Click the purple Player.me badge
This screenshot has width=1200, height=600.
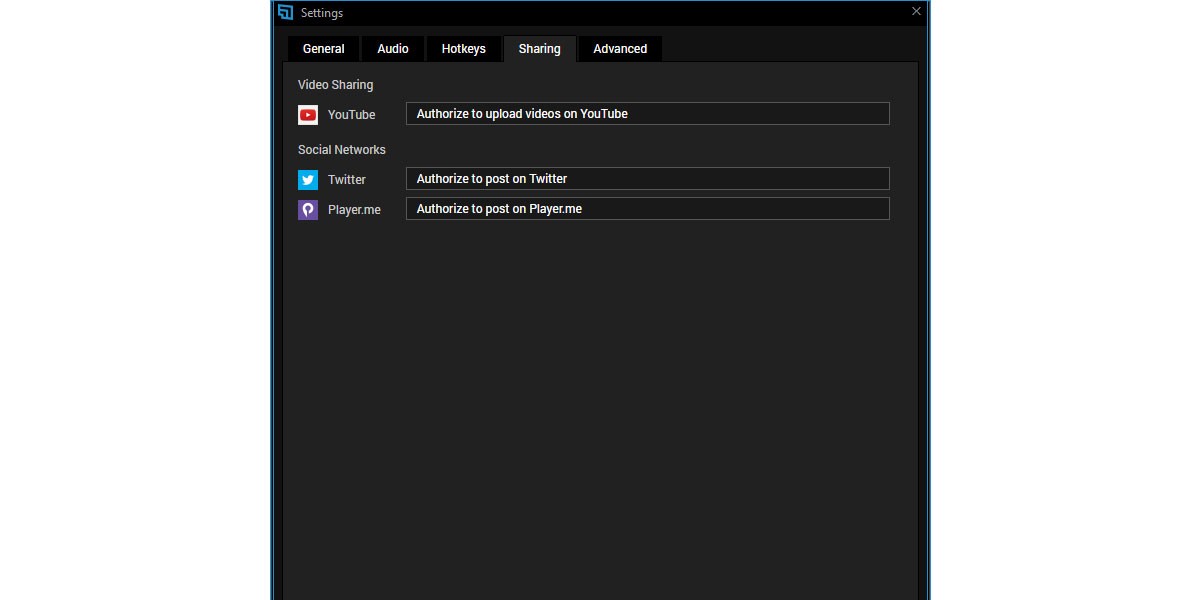[x=307, y=209]
